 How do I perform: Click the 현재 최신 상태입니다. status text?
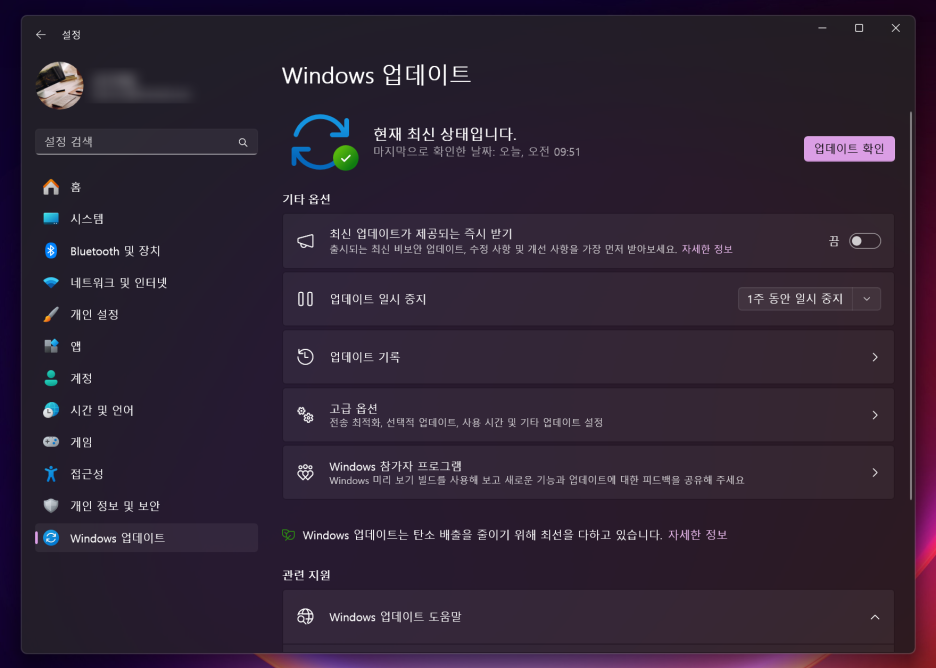[445, 134]
